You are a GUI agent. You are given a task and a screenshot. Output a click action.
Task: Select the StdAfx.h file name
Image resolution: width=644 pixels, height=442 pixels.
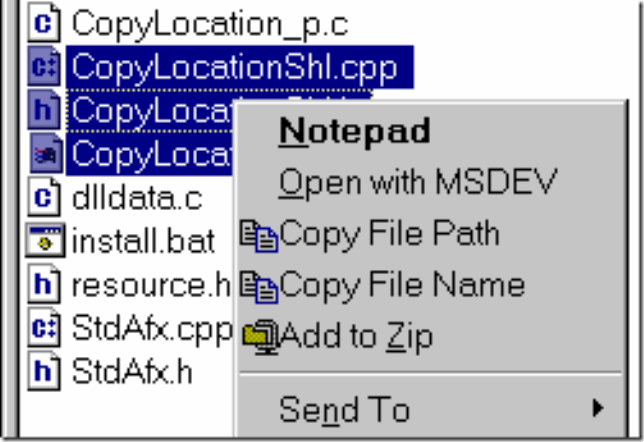click(132, 372)
